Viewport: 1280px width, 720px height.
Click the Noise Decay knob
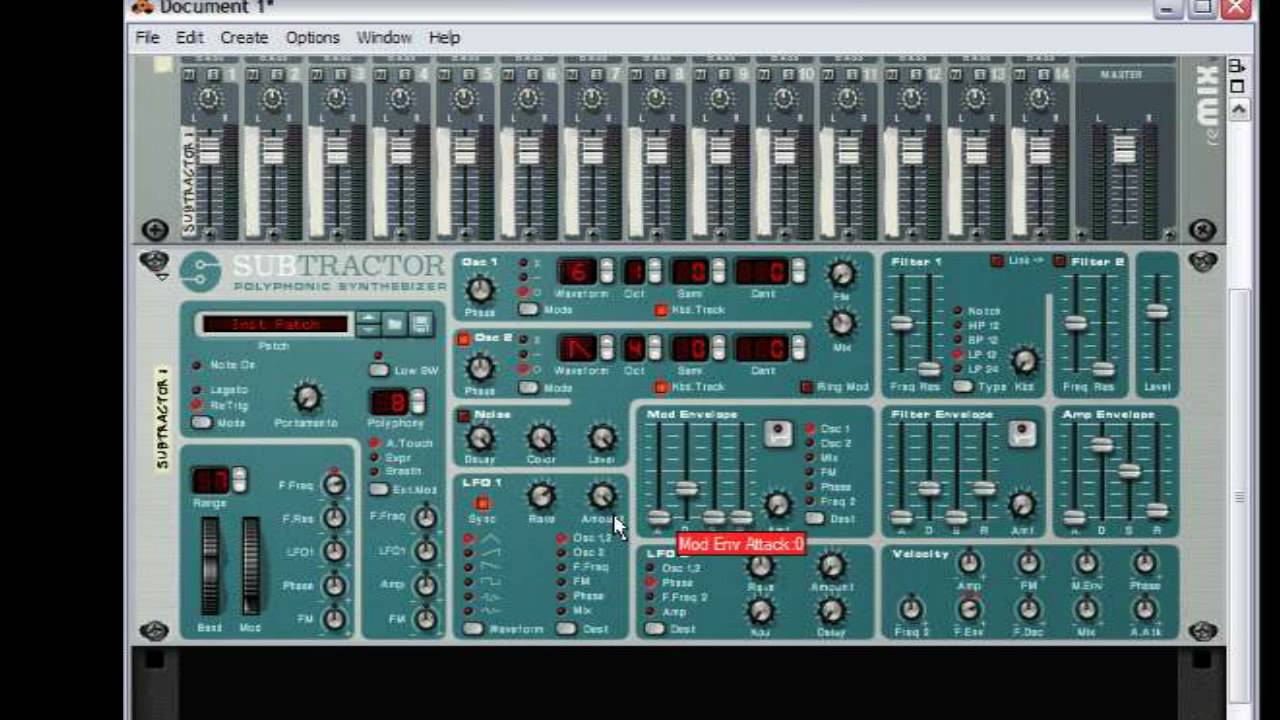tap(480, 438)
